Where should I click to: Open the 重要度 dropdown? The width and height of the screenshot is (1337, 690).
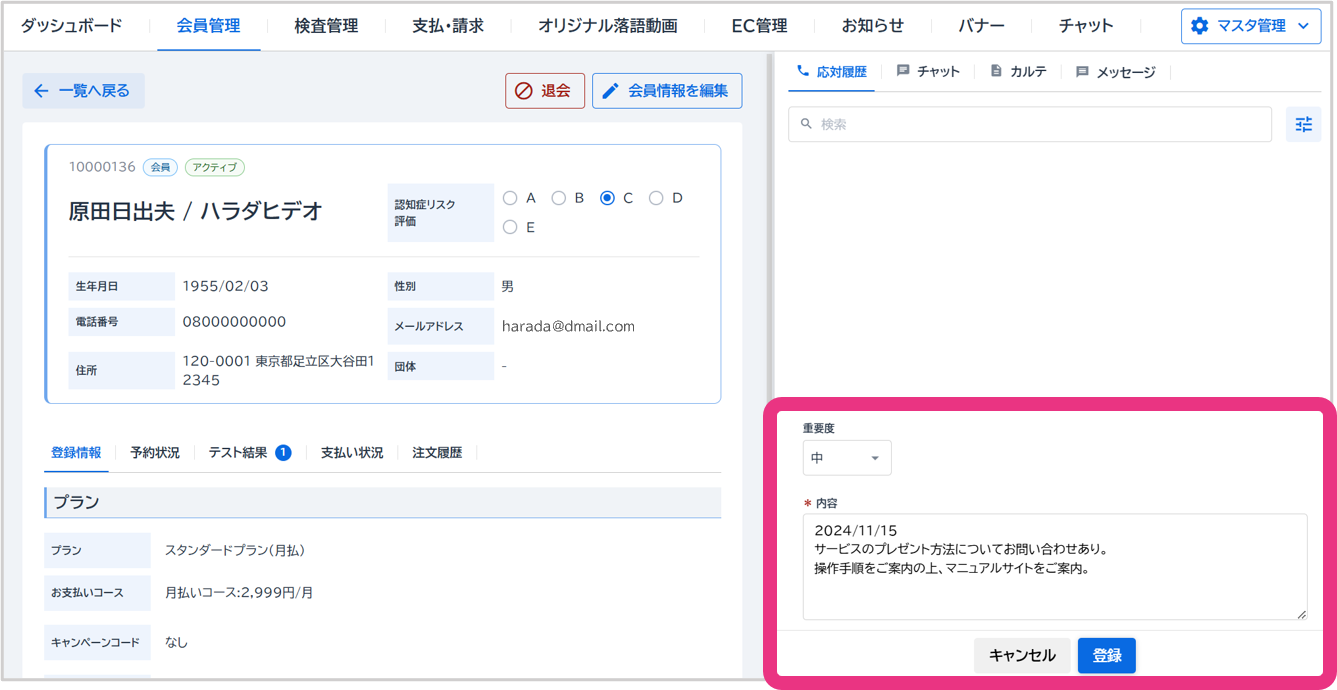click(846, 458)
